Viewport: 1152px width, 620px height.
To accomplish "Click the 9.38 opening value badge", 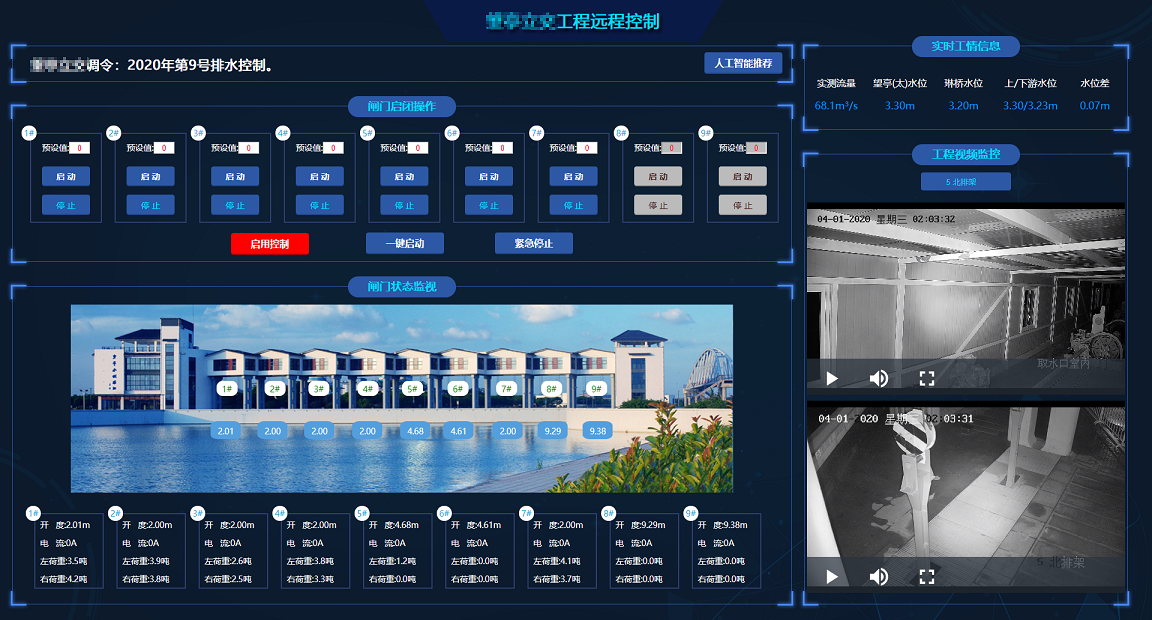I will (x=598, y=430).
